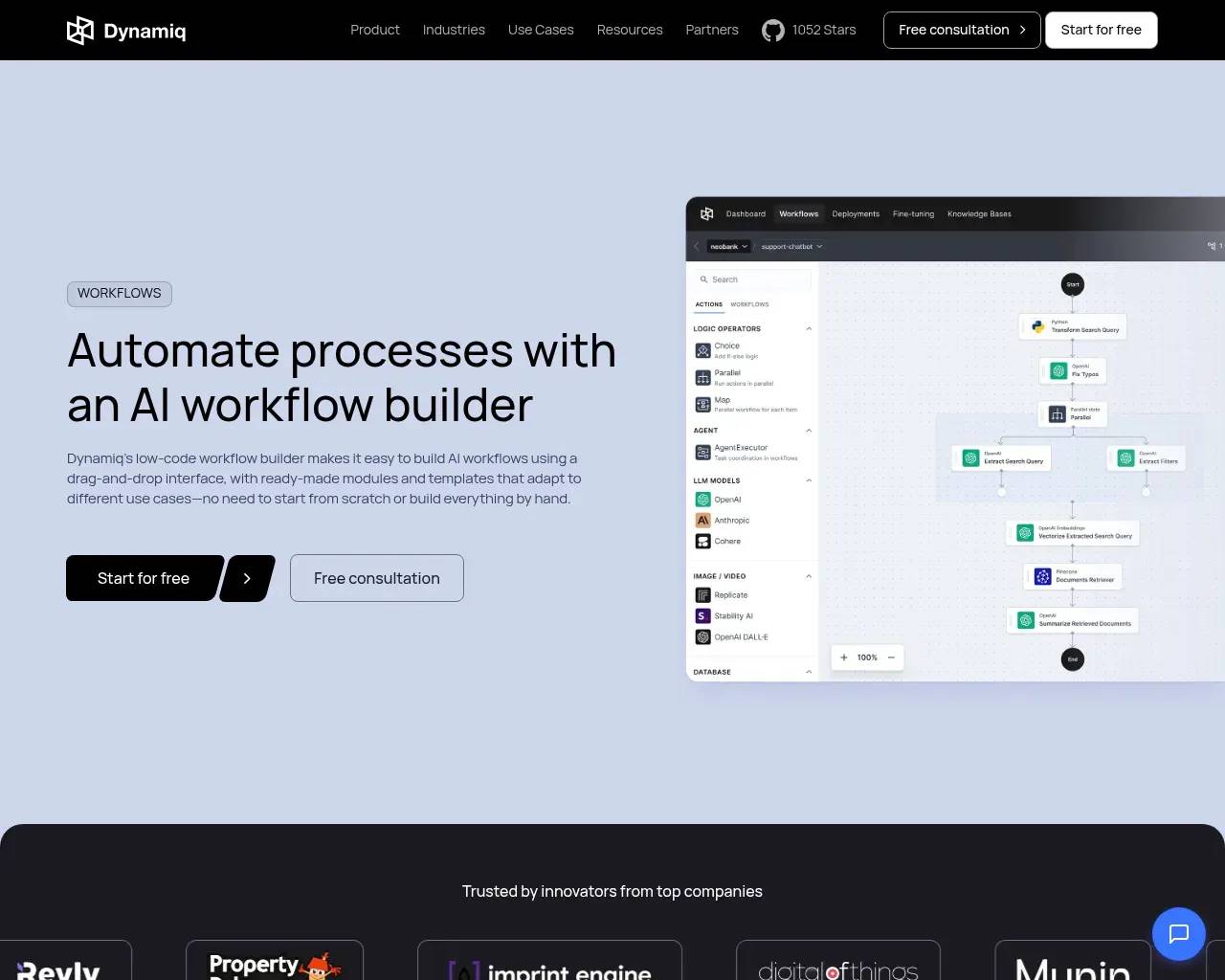Click the zoom out minus icon
This screenshot has height=980, width=1225.
891,657
